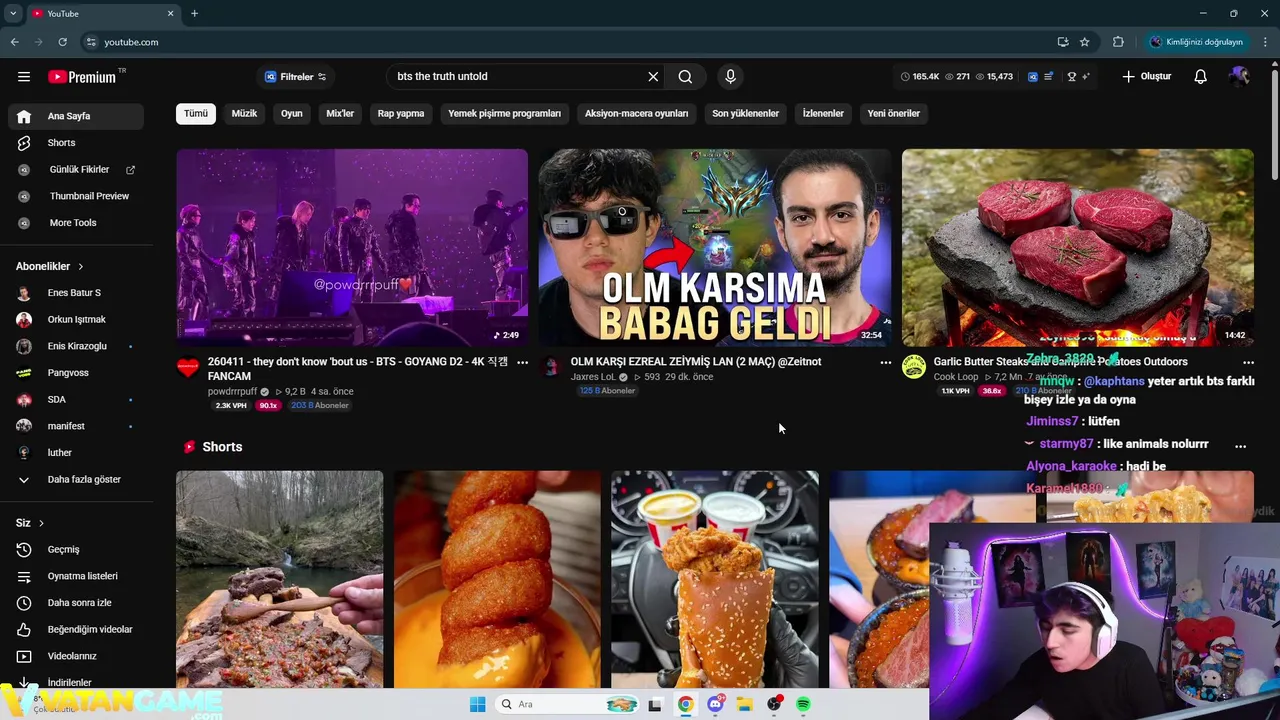This screenshot has height=720, width=1280.
Task: Select the İzlenenler filter chip
Action: (823, 113)
